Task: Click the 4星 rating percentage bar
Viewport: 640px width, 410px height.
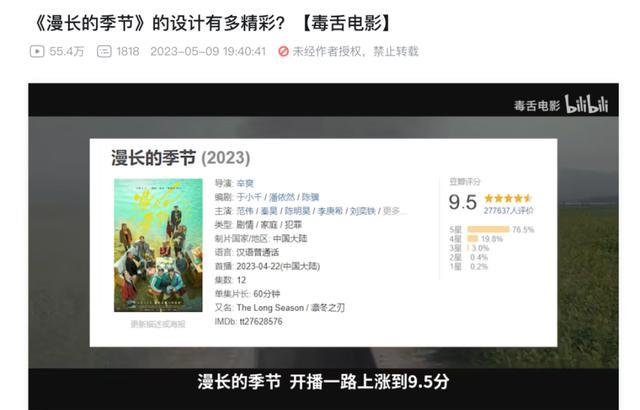Action: click(473, 239)
